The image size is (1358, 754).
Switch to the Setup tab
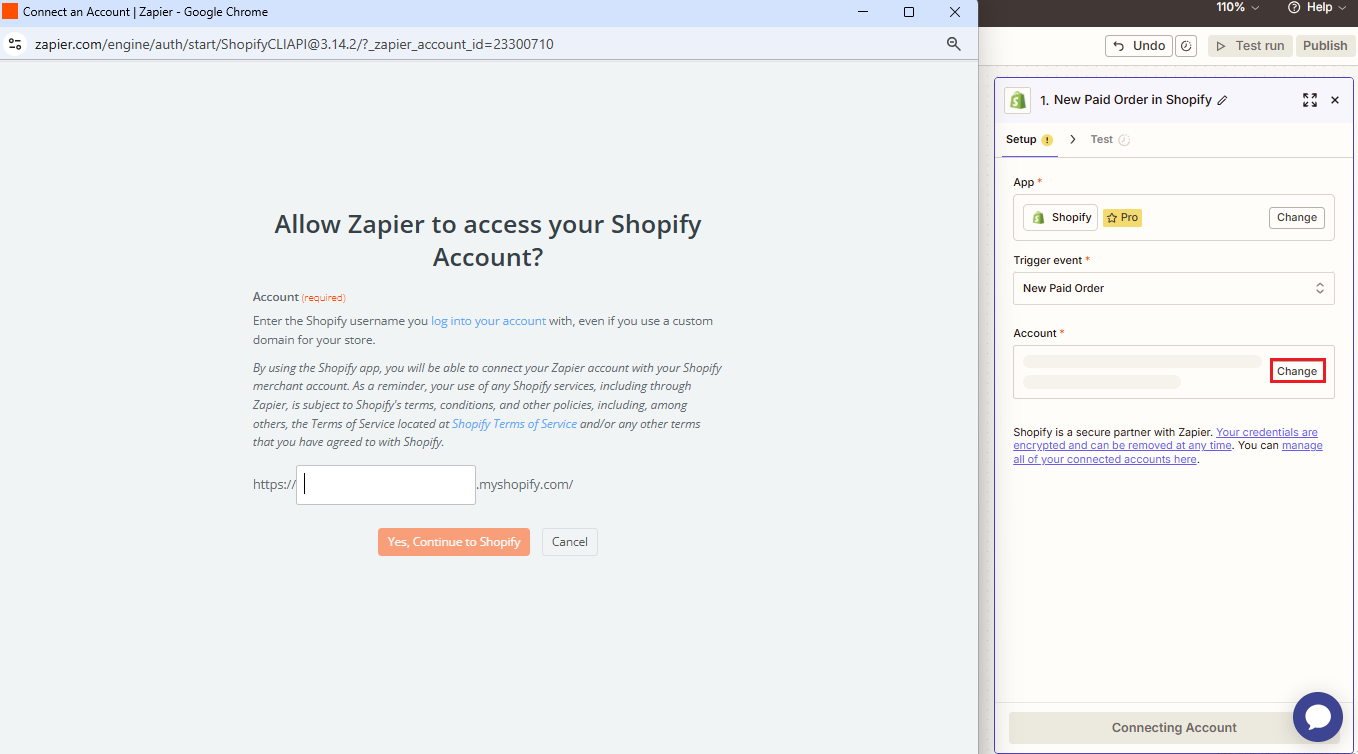pos(1029,139)
